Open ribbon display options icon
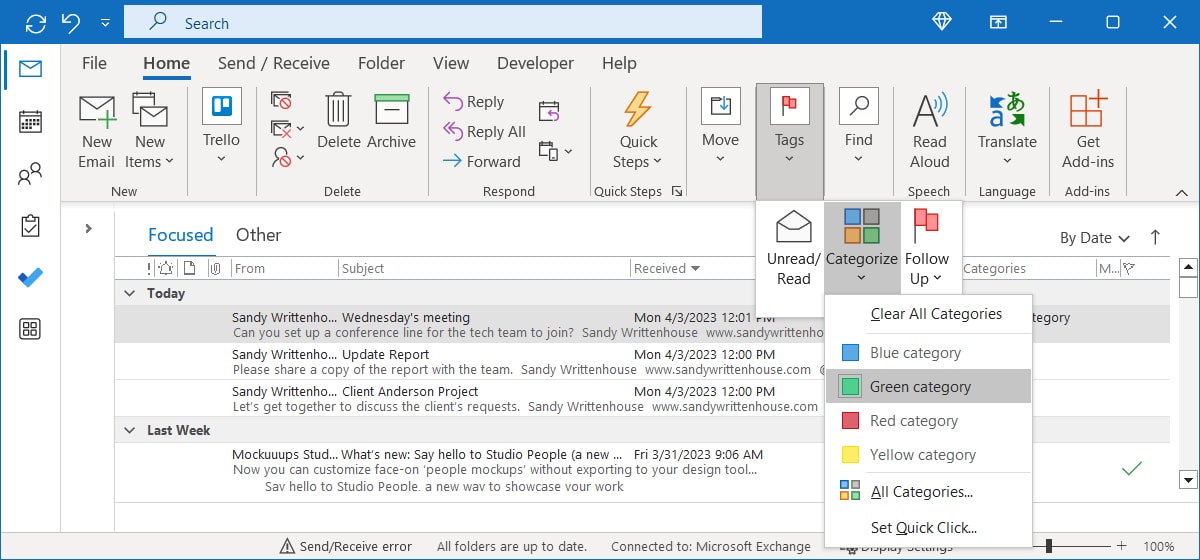This screenshot has width=1200, height=560. pos(998,22)
